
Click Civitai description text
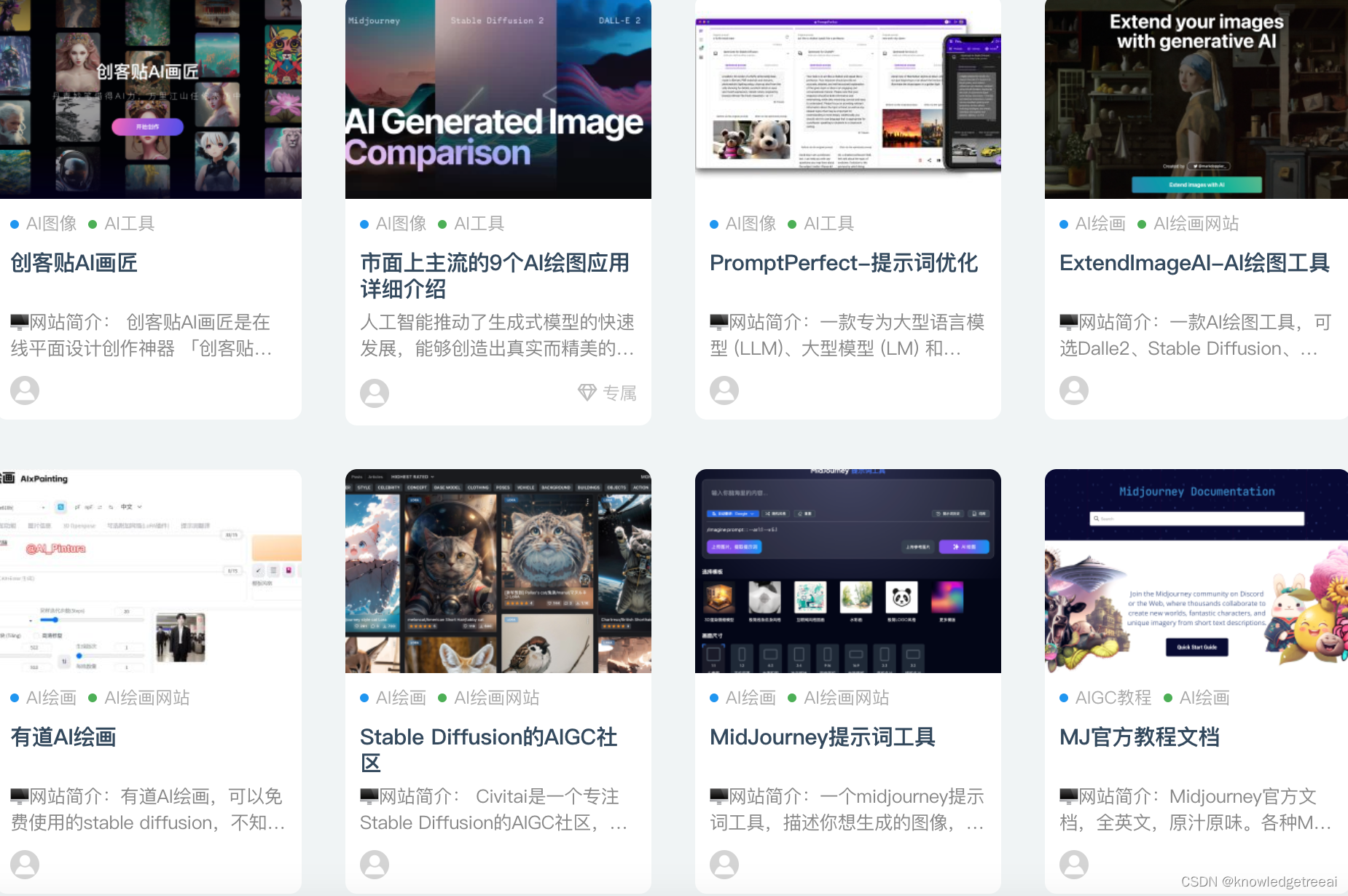click(493, 809)
